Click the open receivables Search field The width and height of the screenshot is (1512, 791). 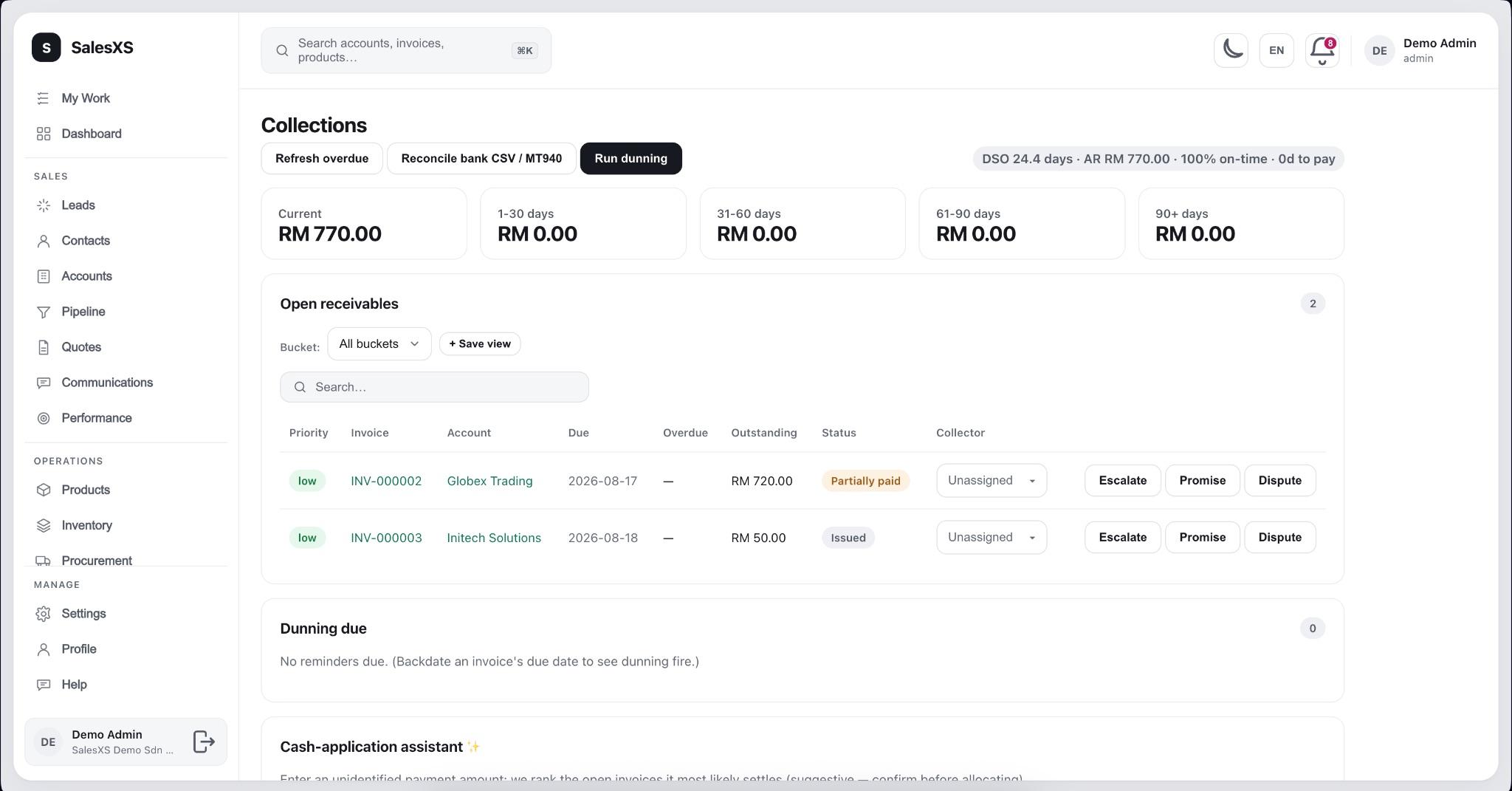[434, 387]
